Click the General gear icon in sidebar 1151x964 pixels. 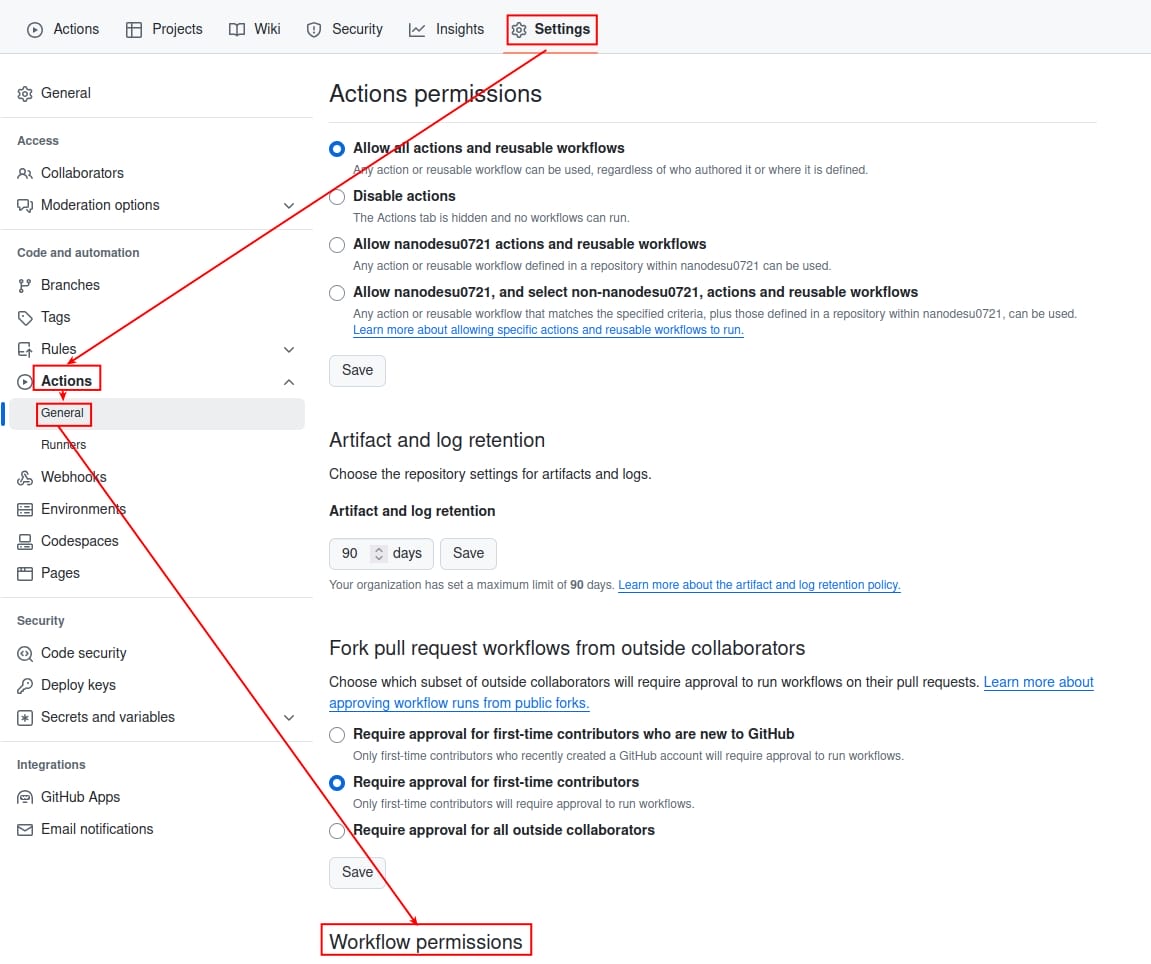[x=25, y=93]
